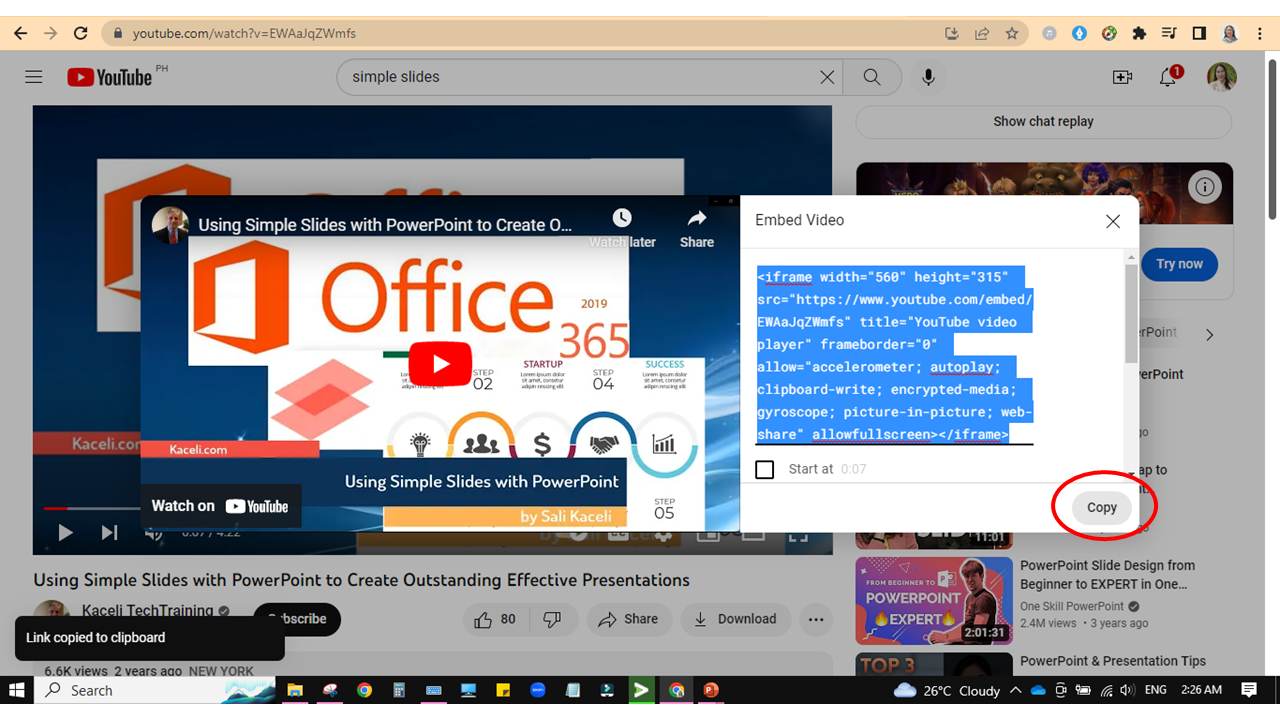Like the video (80 likes)
The height and width of the screenshot is (720, 1280).
coord(496,619)
